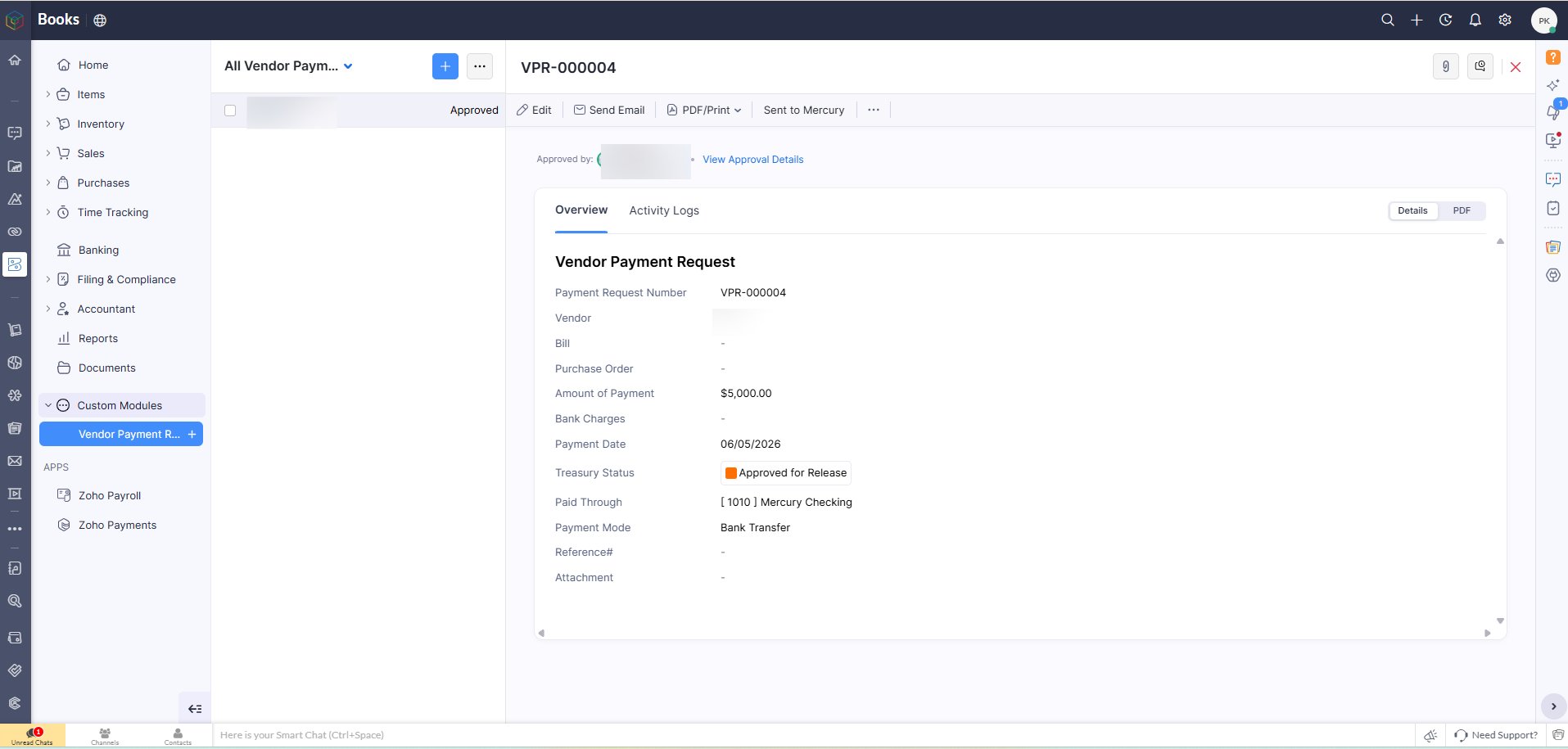The image size is (1568, 749).
Task: Open the notifications bell
Action: pyautogui.click(x=1475, y=20)
